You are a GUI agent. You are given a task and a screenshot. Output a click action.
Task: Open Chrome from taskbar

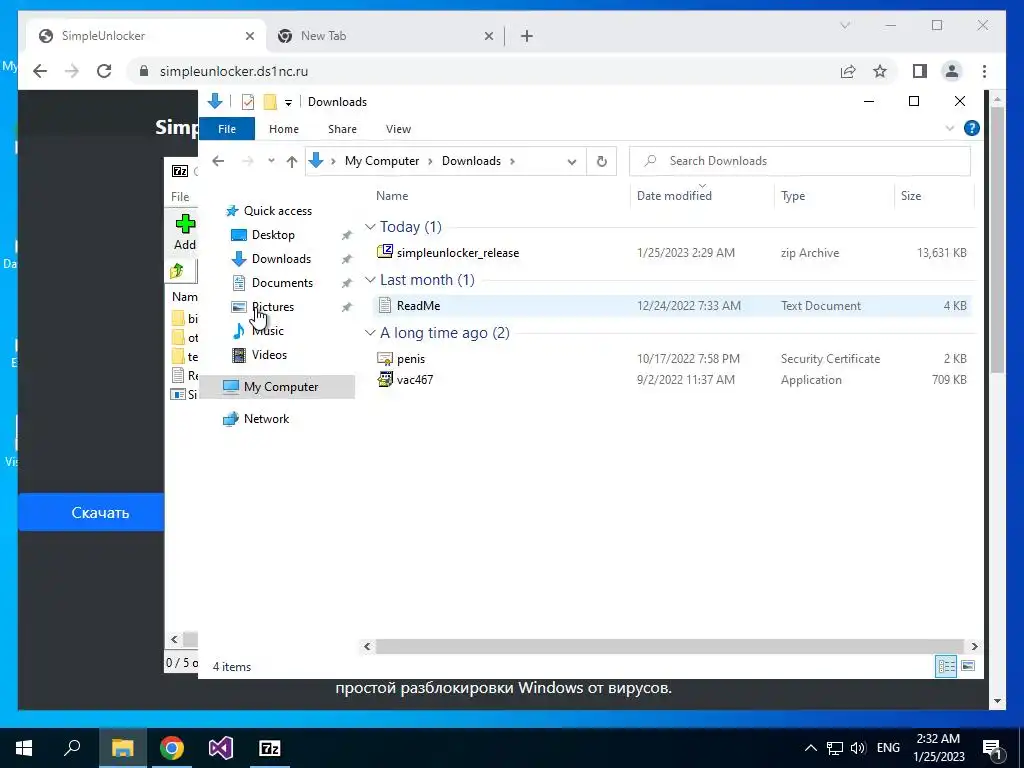pyautogui.click(x=172, y=748)
